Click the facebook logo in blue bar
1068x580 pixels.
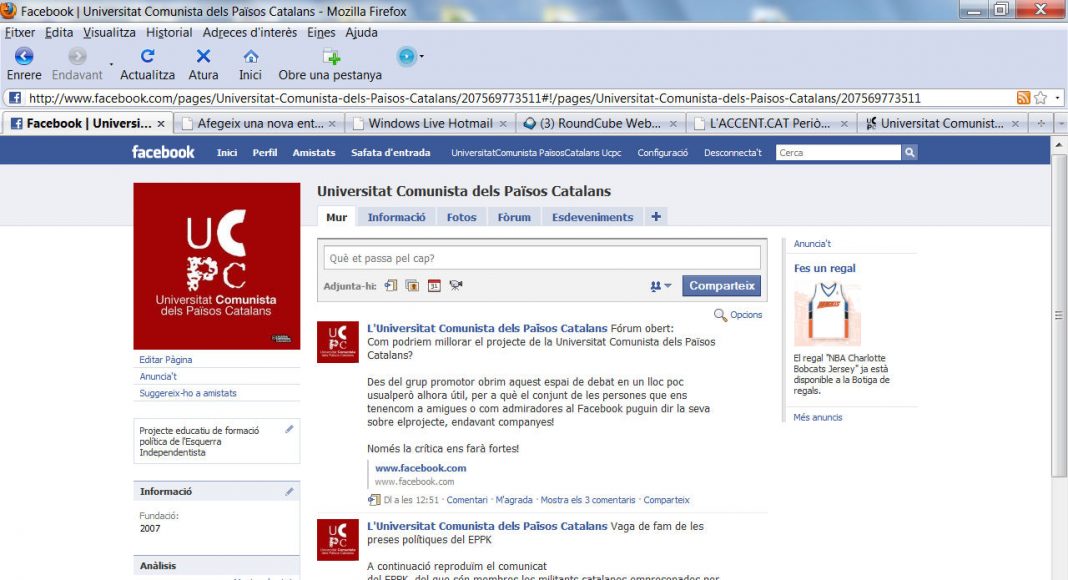163,152
